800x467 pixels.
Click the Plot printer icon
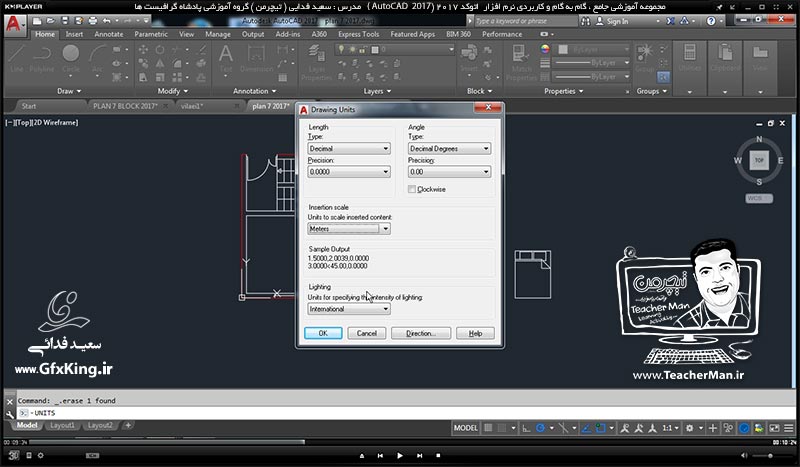pyautogui.click(x=93, y=21)
